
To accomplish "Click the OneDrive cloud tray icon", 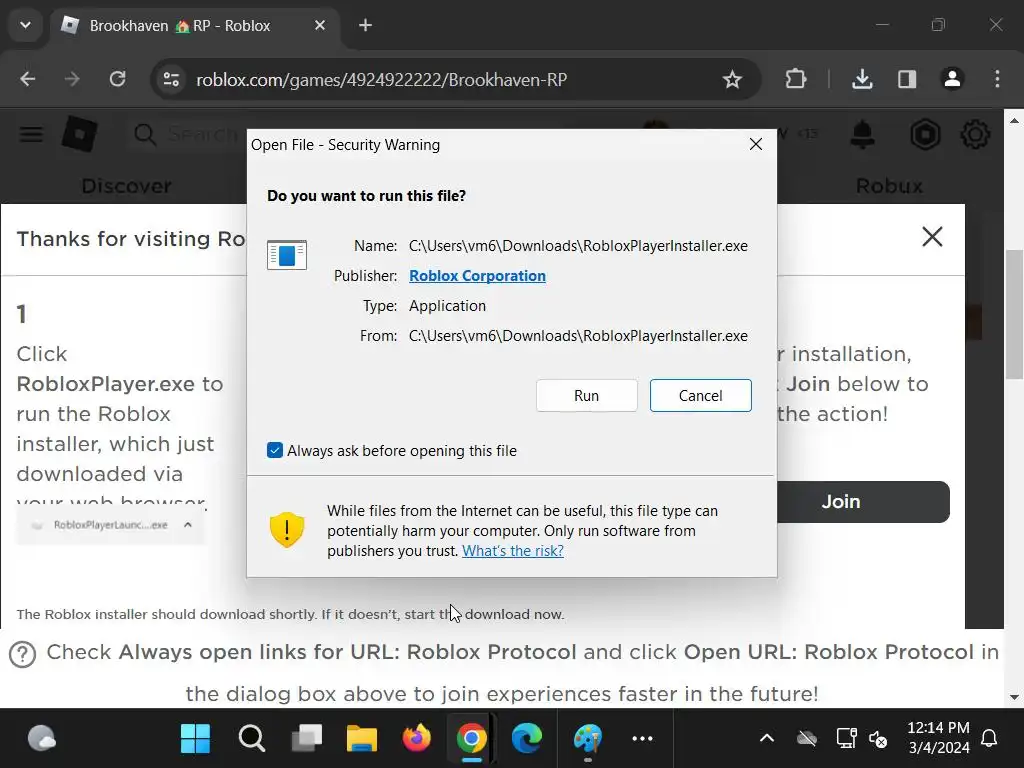I will 807,739.
